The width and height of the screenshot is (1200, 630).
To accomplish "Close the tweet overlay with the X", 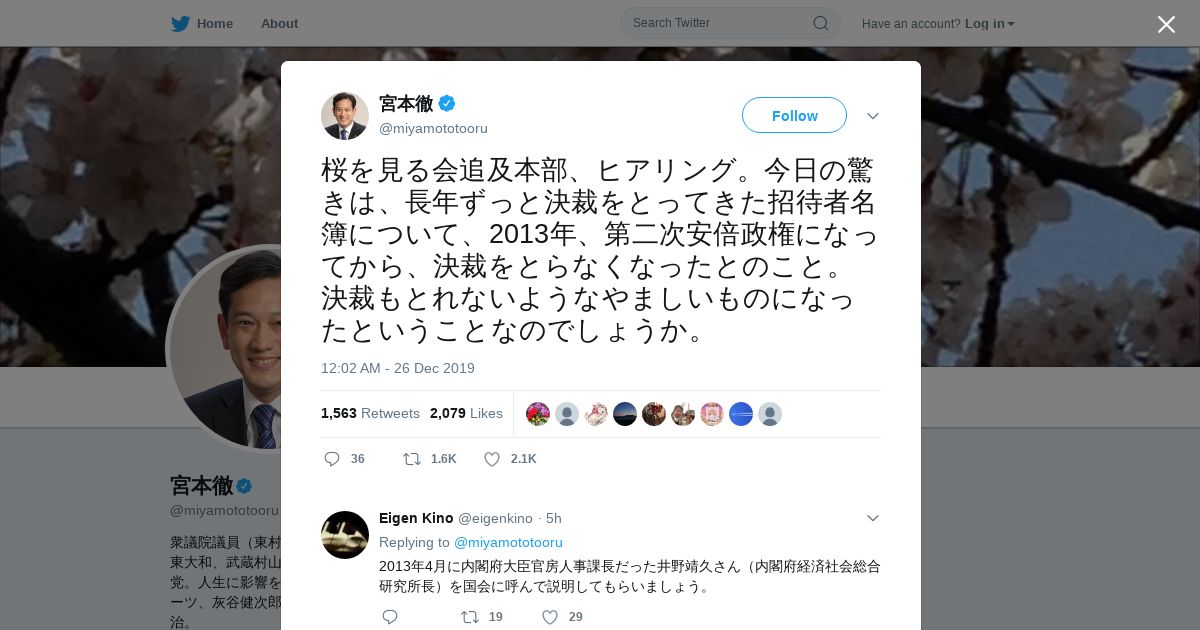I will click(1166, 24).
